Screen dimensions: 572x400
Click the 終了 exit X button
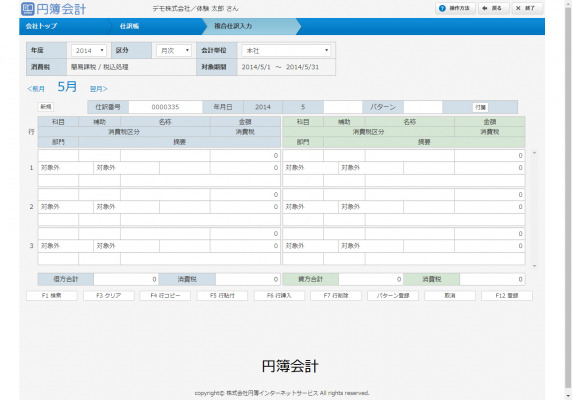[526, 8]
